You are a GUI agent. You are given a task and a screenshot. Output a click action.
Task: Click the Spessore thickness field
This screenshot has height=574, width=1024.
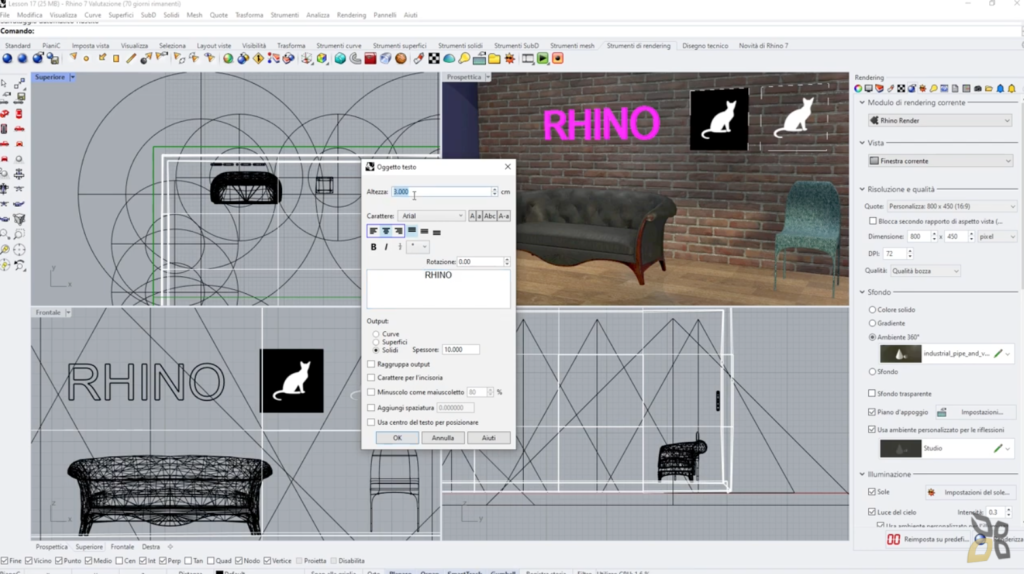pyautogui.click(x=460, y=350)
